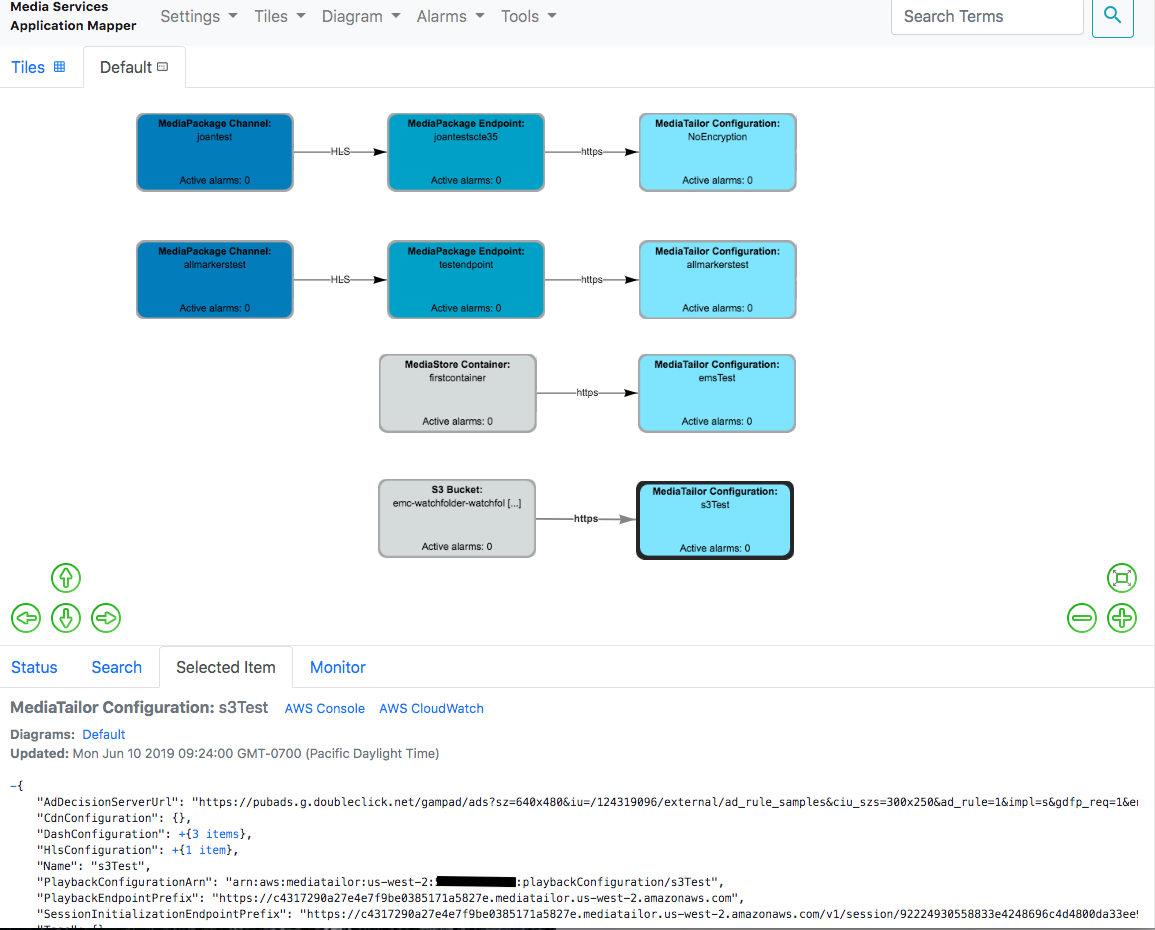
Task: Click https edge label from testendpoint
Action: coord(591,280)
